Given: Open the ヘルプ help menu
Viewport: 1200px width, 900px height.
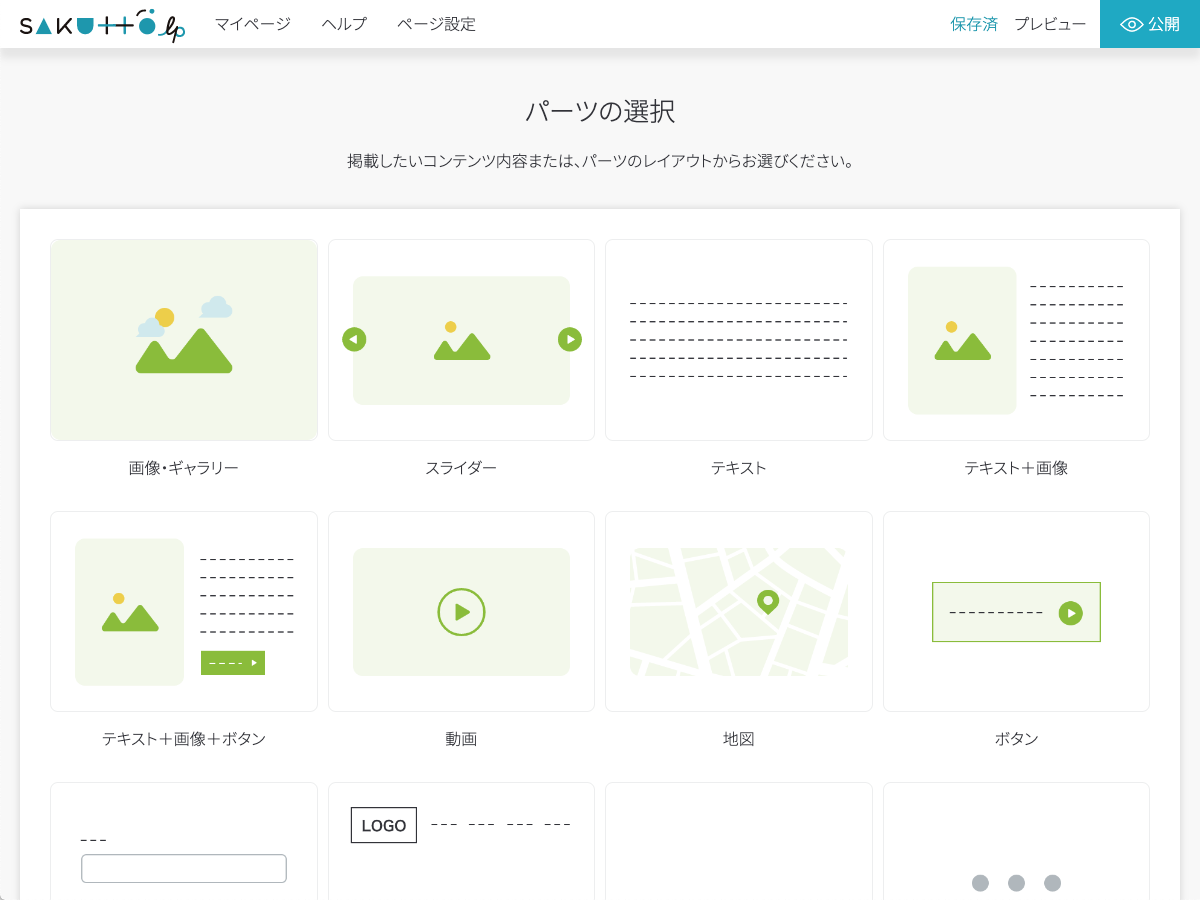Looking at the screenshot, I should click(x=344, y=24).
